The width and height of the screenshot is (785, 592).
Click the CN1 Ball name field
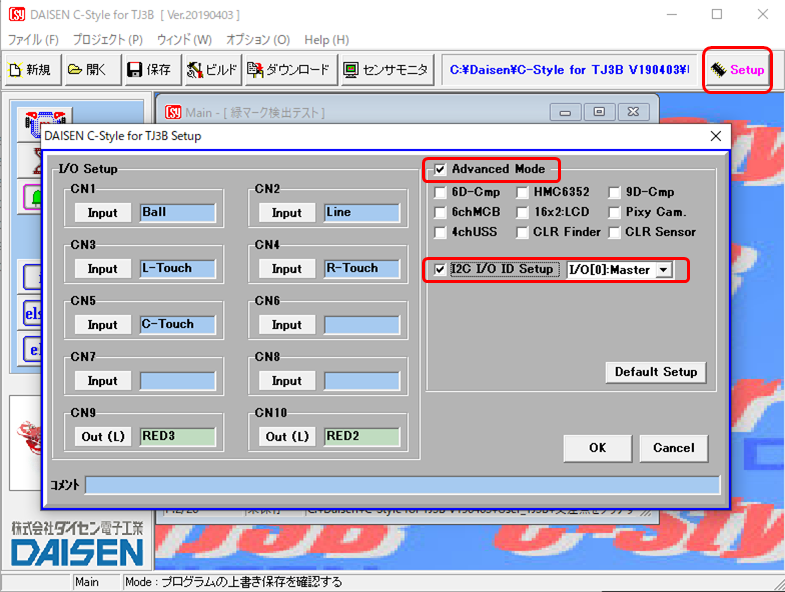point(178,213)
